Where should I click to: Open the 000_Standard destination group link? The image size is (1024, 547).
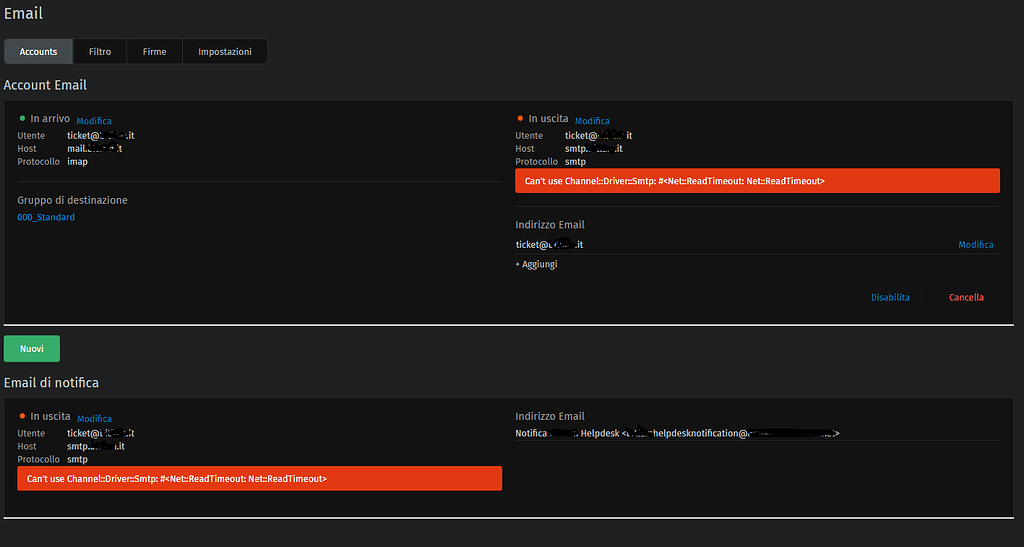click(x=46, y=217)
